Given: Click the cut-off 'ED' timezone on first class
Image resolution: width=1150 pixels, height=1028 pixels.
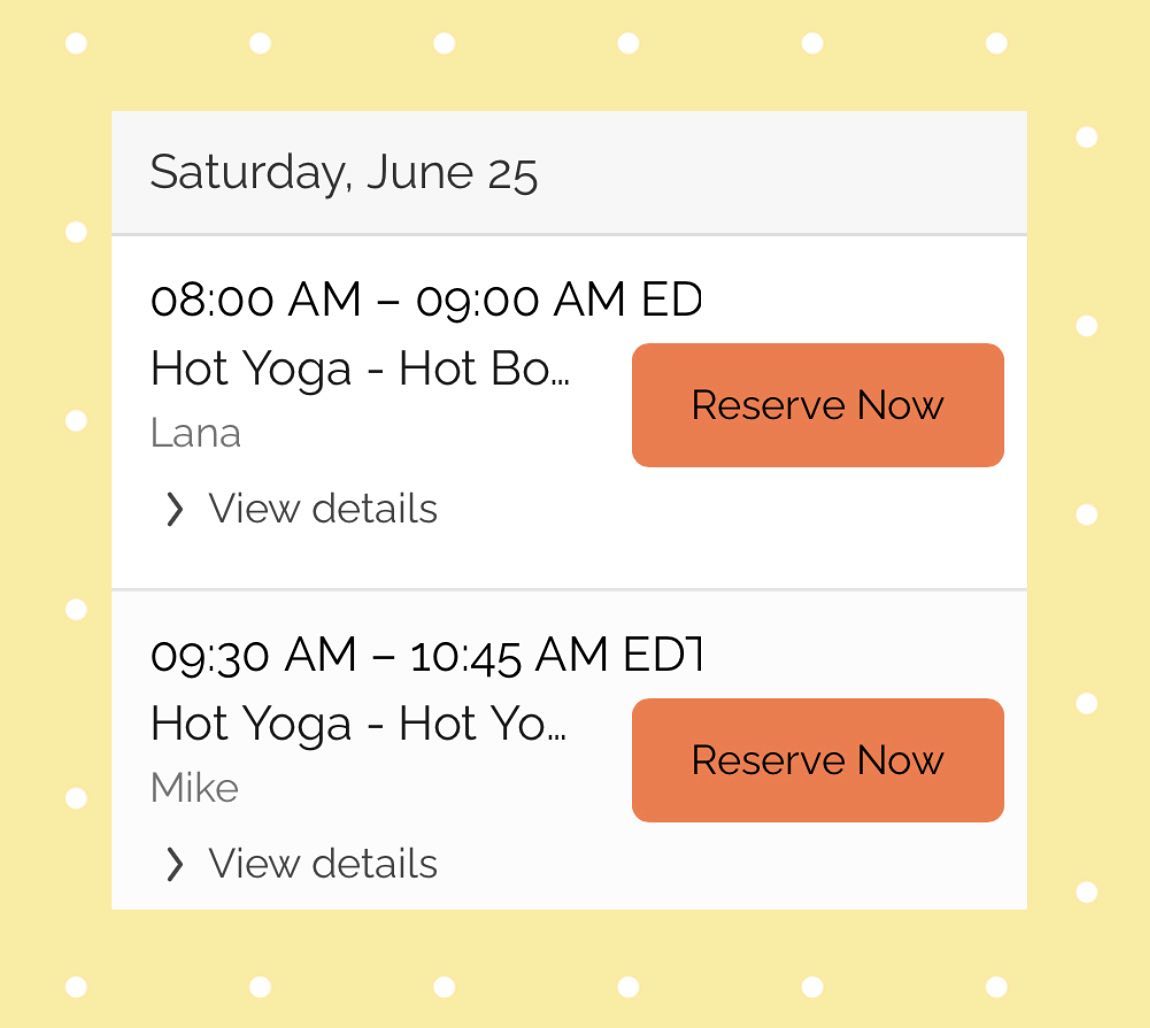Looking at the screenshot, I should pos(671,300).
